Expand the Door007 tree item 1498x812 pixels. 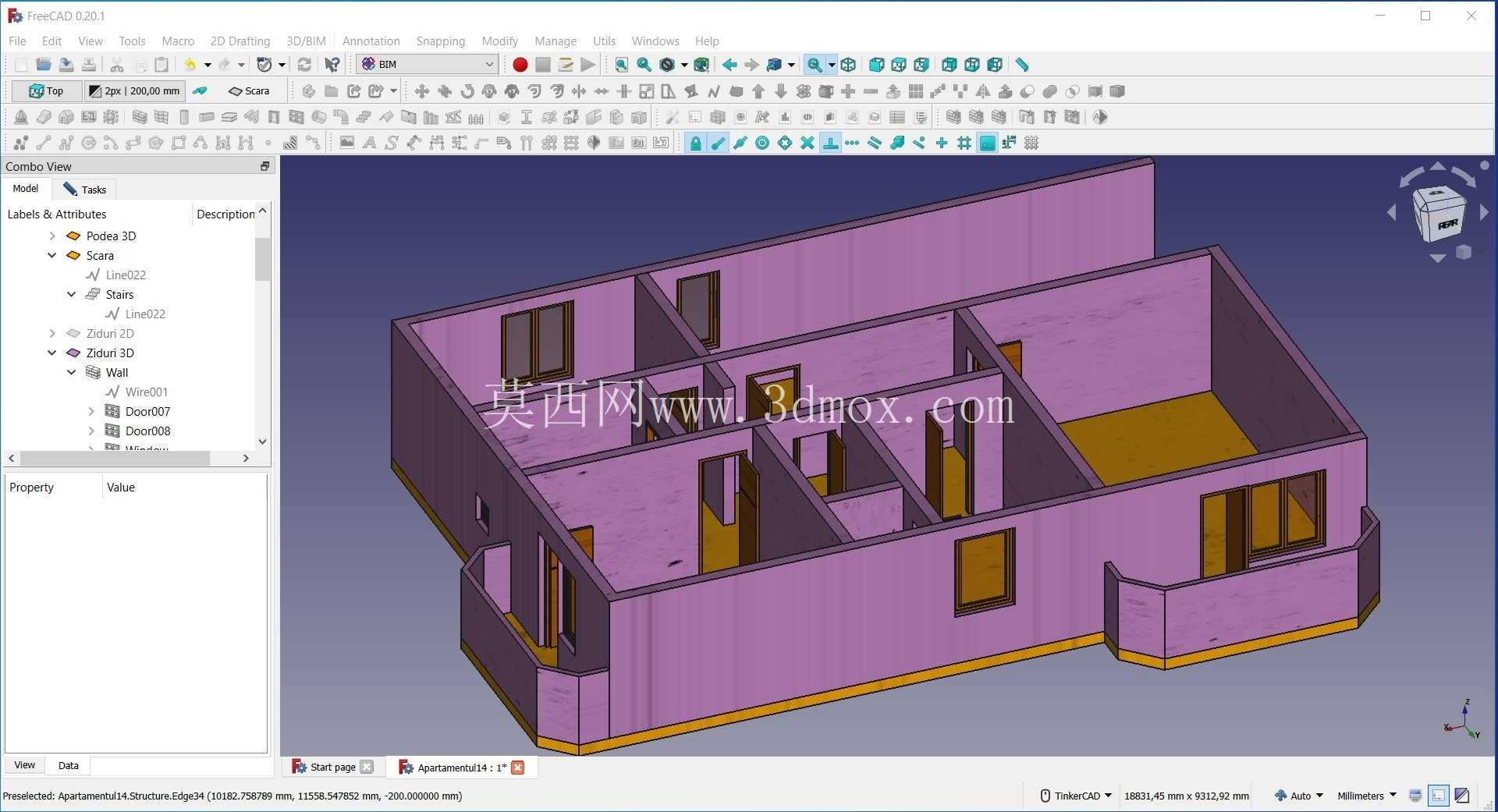click(x=91, y=411)
